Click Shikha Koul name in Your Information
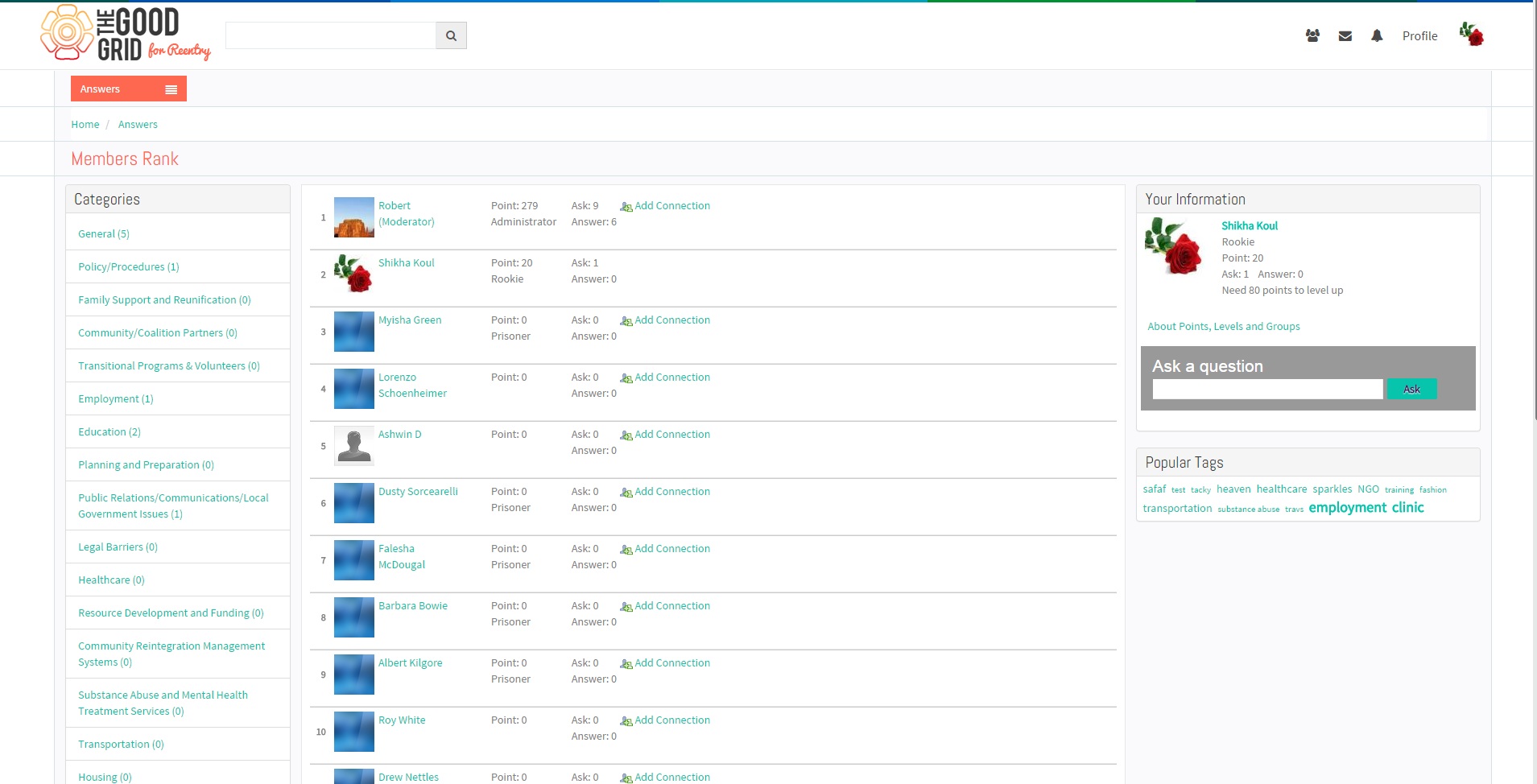 tap(1250, 226)
